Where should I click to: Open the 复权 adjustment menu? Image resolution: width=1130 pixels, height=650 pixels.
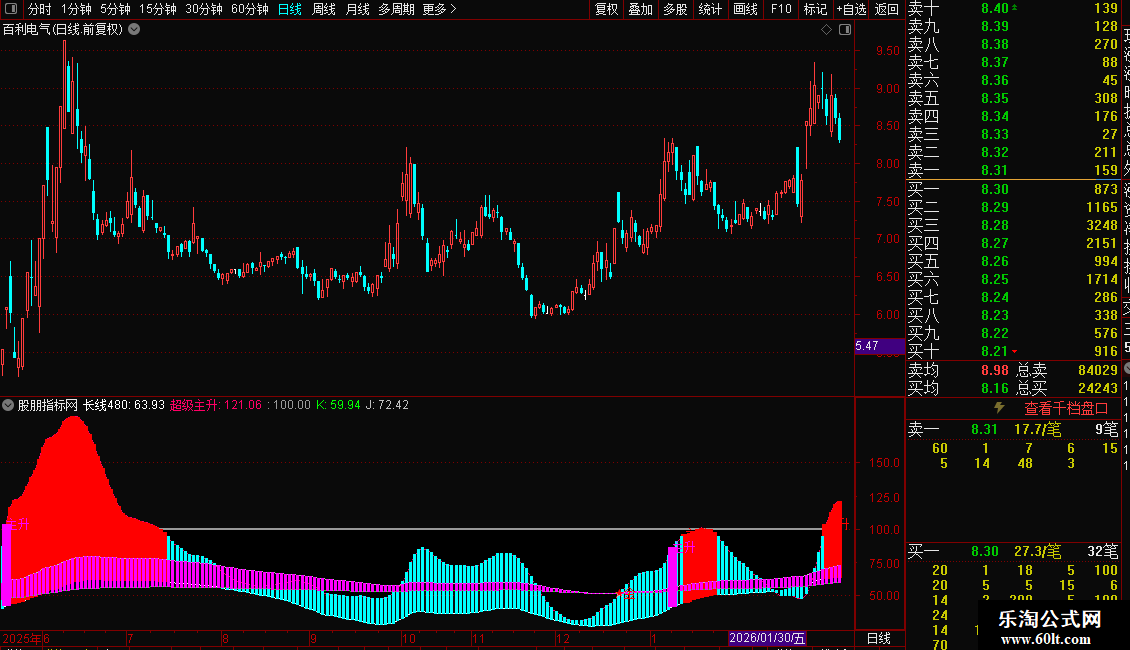pos(606,9)
